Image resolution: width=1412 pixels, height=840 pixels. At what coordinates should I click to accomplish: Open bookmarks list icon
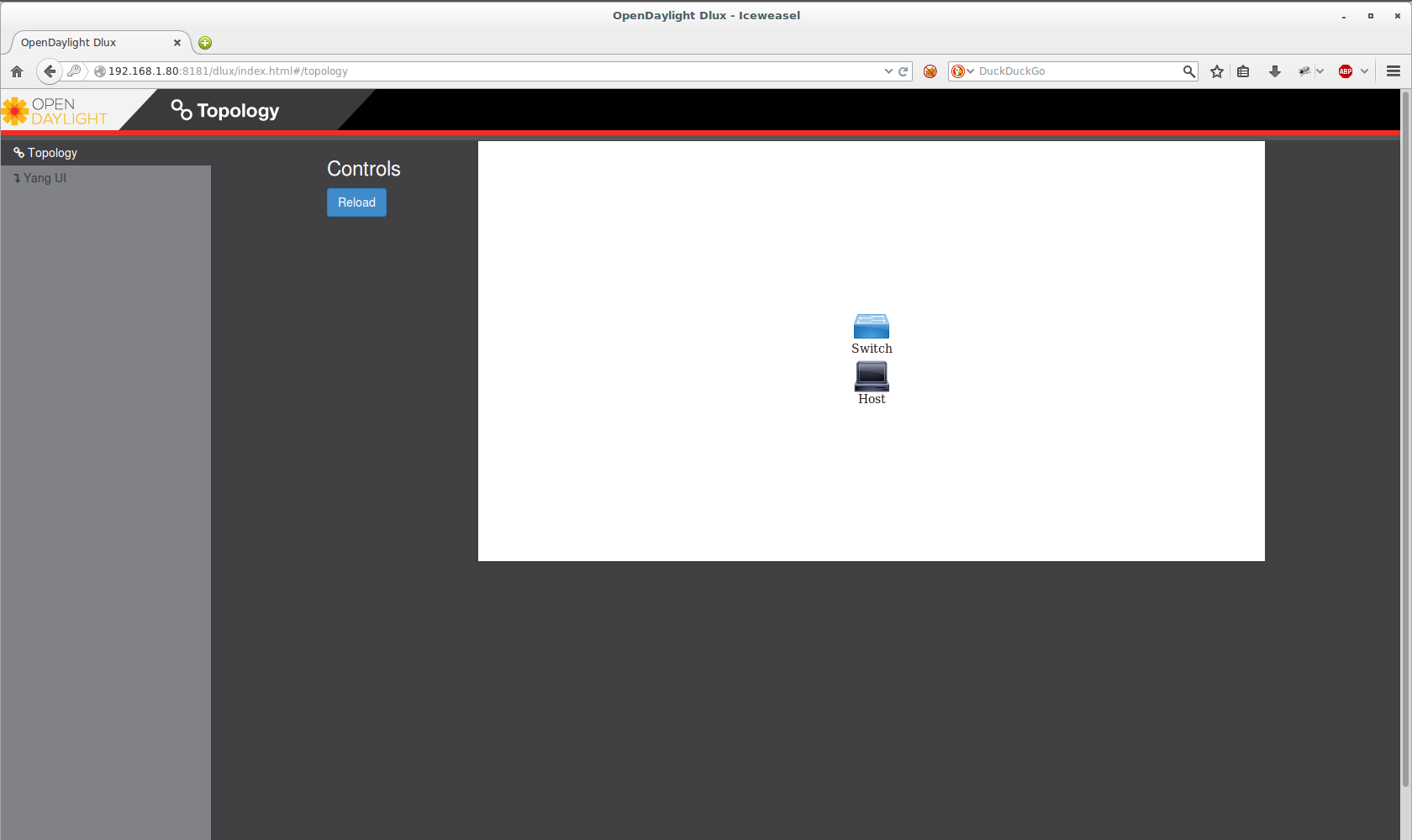(x=1243, y=71)
